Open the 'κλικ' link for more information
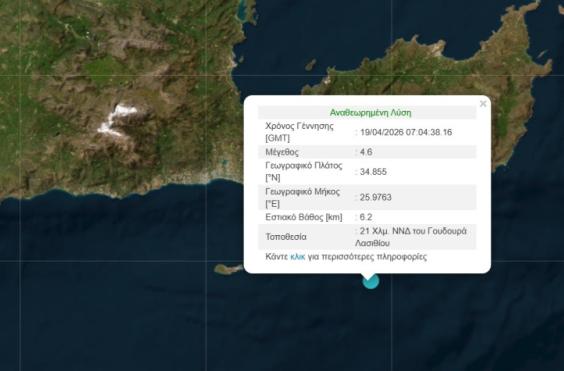This screenshot has height=371, width=564. [297, 257]
